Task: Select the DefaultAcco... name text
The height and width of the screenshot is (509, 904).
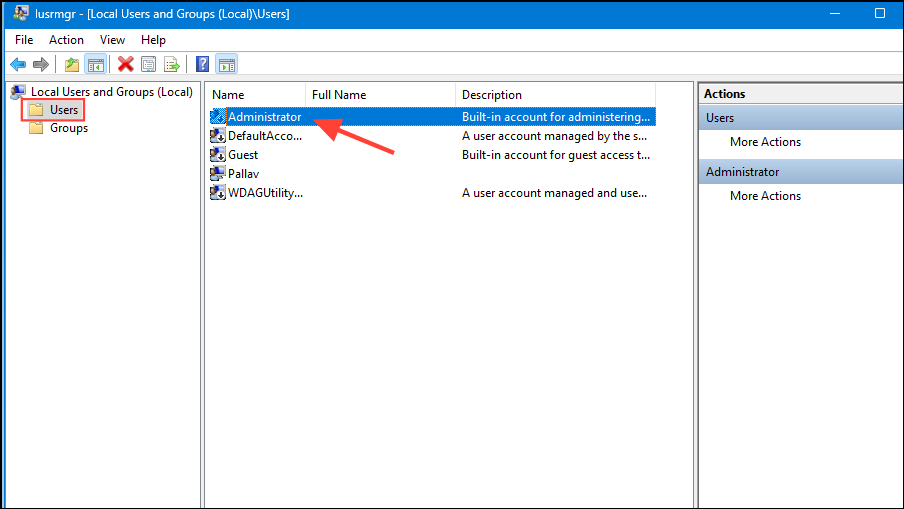Action: coord(265,136)
